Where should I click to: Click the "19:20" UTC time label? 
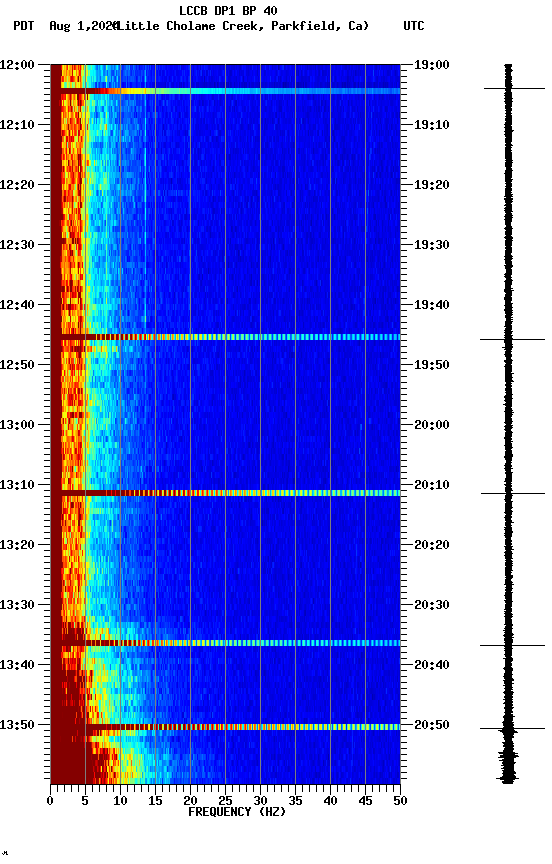[432, 185]
